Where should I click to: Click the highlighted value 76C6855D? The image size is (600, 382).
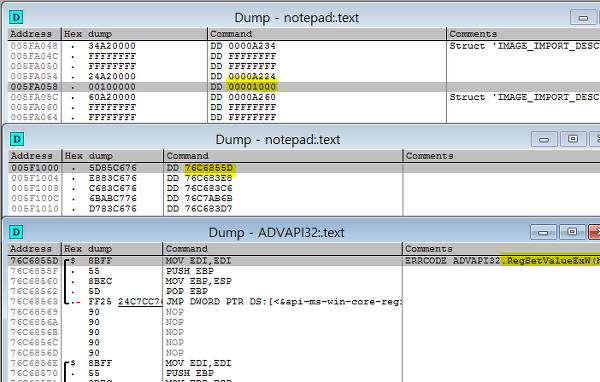click(209, 168)
